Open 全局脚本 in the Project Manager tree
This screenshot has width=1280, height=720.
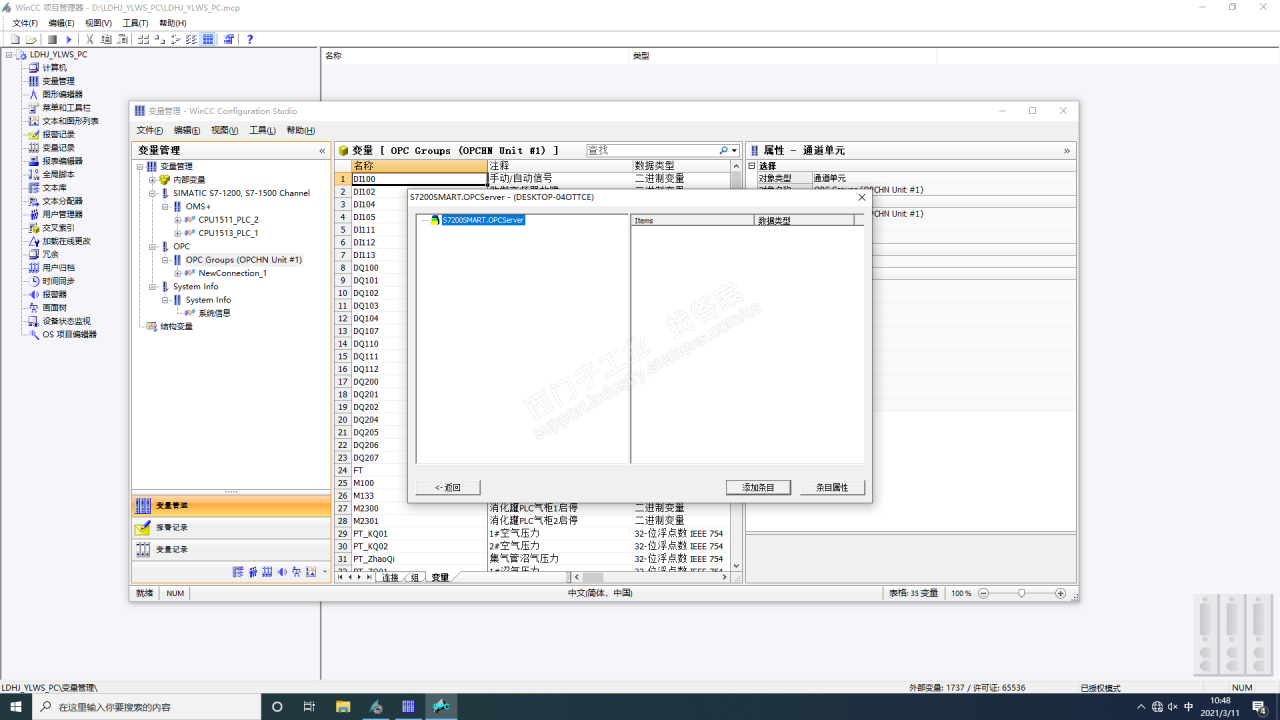58,174
